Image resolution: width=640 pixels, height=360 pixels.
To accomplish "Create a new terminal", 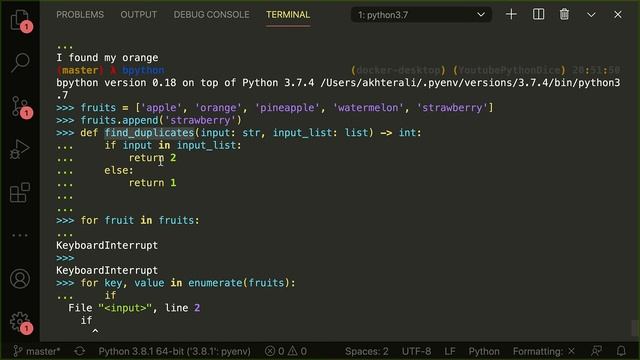I will [511, 15].
